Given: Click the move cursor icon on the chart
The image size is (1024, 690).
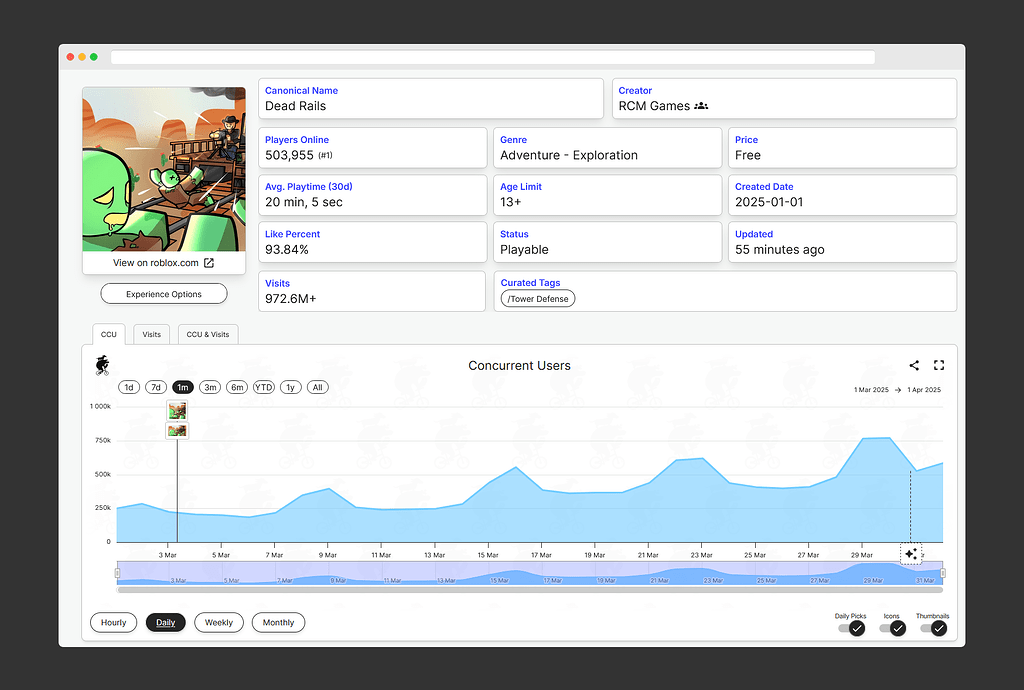Looking at the screenshot, I should click(911, 552).
